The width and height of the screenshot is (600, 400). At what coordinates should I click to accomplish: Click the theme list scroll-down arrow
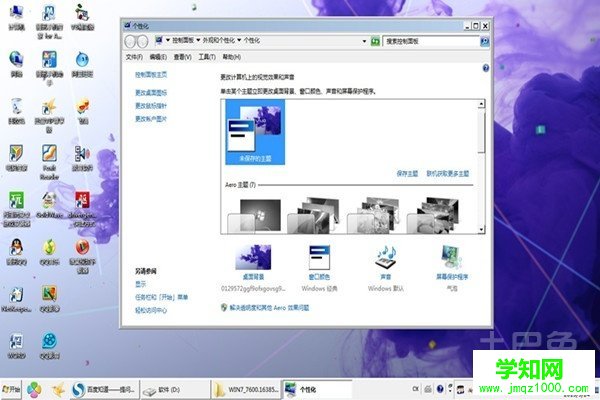(x=481, y=229)
